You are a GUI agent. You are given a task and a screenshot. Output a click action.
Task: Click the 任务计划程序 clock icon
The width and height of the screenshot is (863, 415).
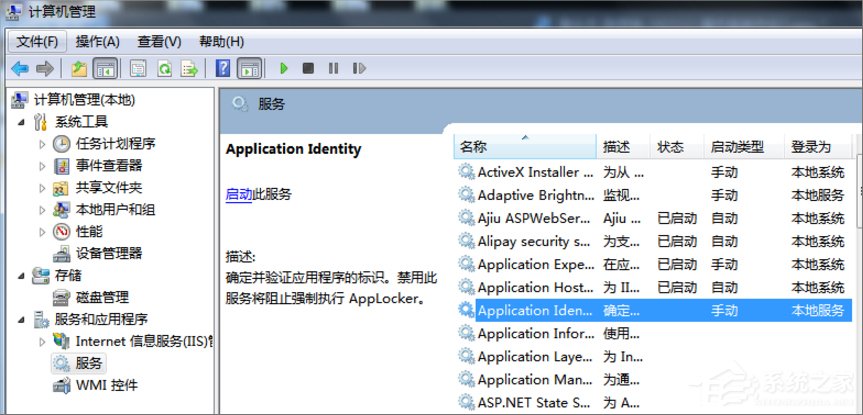62,144
